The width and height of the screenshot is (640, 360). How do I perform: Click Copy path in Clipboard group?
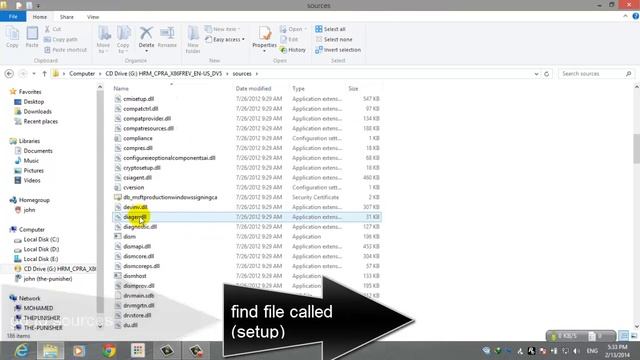pos(60,40)
